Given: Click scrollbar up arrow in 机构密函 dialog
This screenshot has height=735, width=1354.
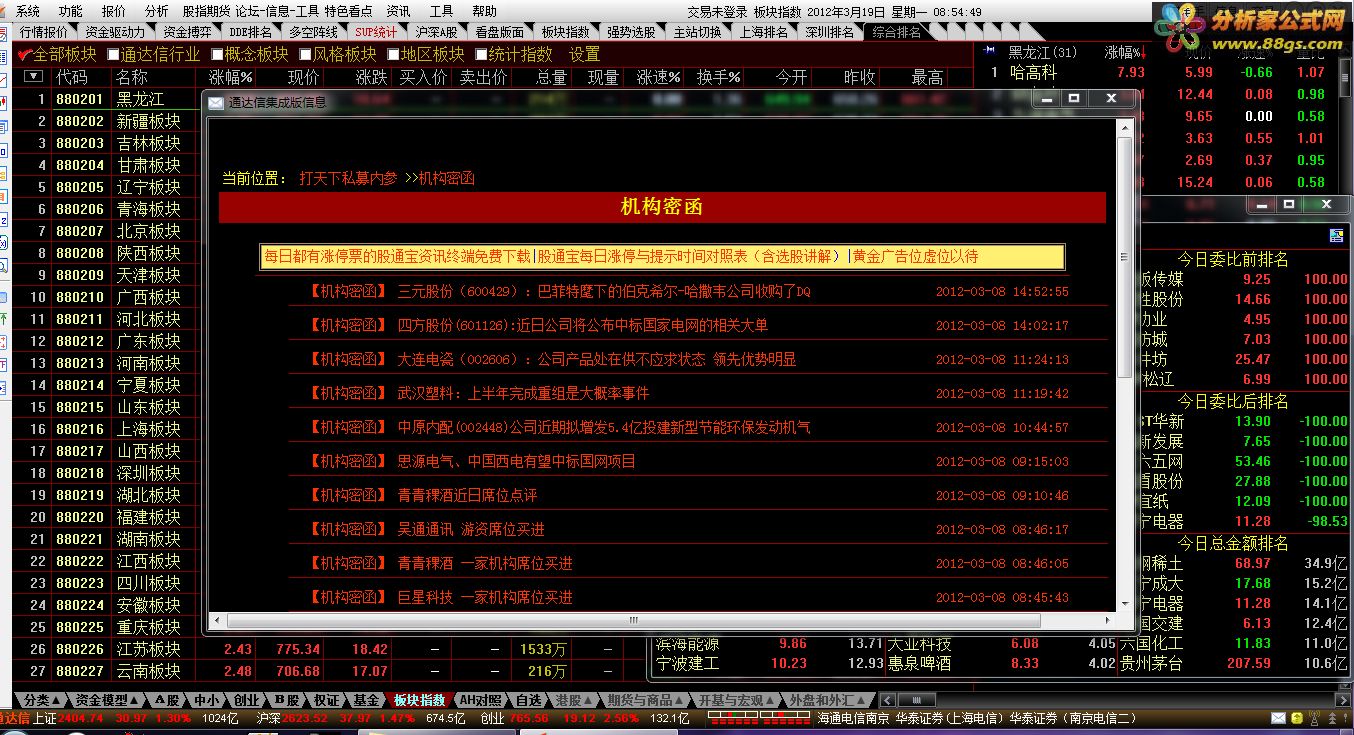Looking at the screenshot, I should click(1124, 127).
